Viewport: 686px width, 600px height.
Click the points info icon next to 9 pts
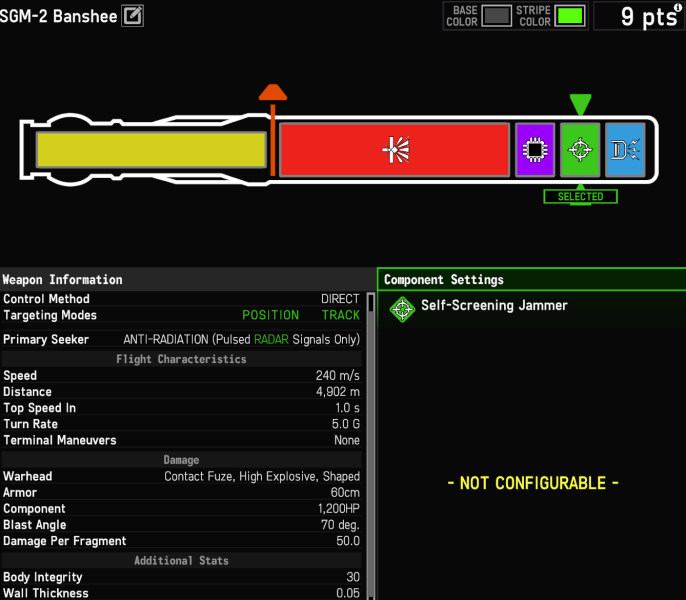678,7
